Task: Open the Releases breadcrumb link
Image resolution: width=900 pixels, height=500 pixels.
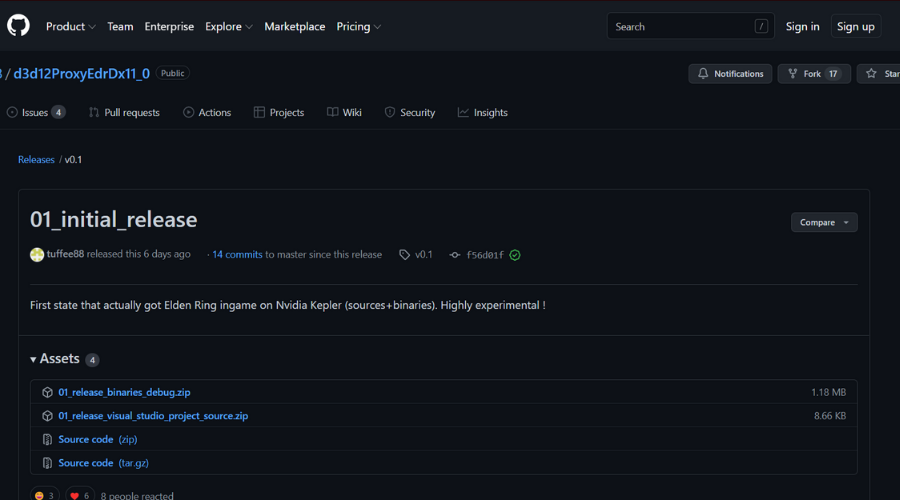Action: click(x=36, y=160)
